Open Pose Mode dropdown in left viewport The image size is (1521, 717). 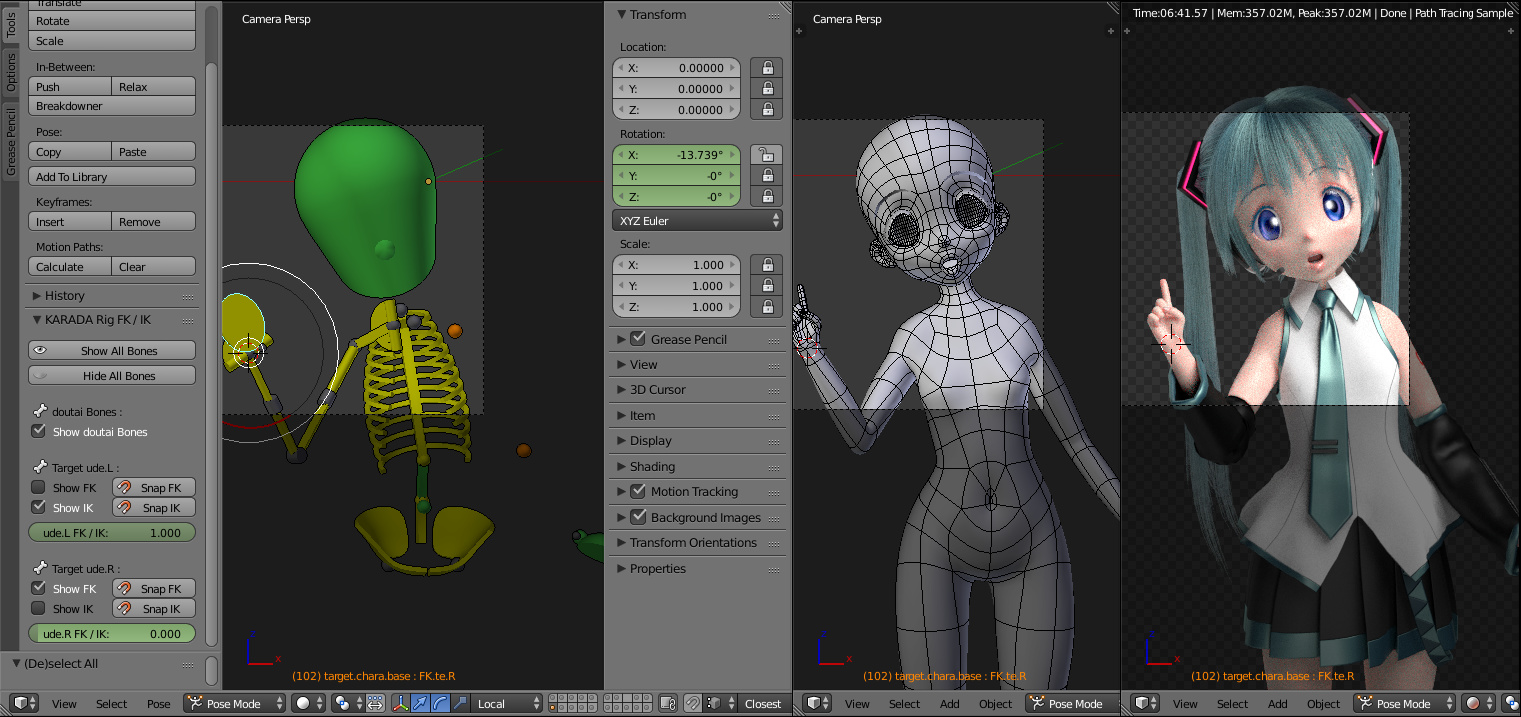tap(232, 703)
